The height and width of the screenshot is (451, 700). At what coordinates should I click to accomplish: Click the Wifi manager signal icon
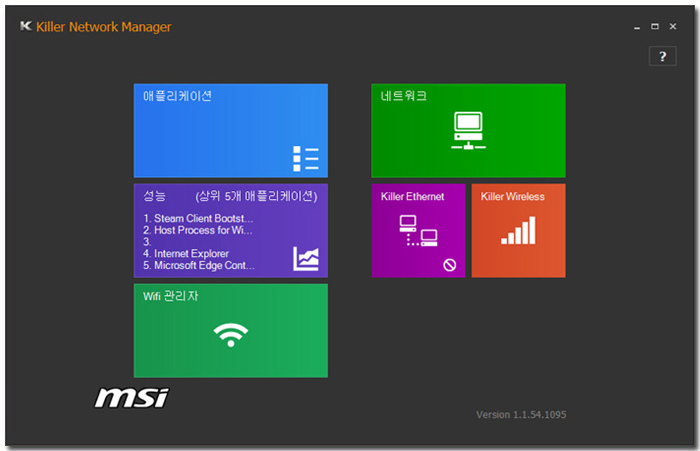coord(231,335)
